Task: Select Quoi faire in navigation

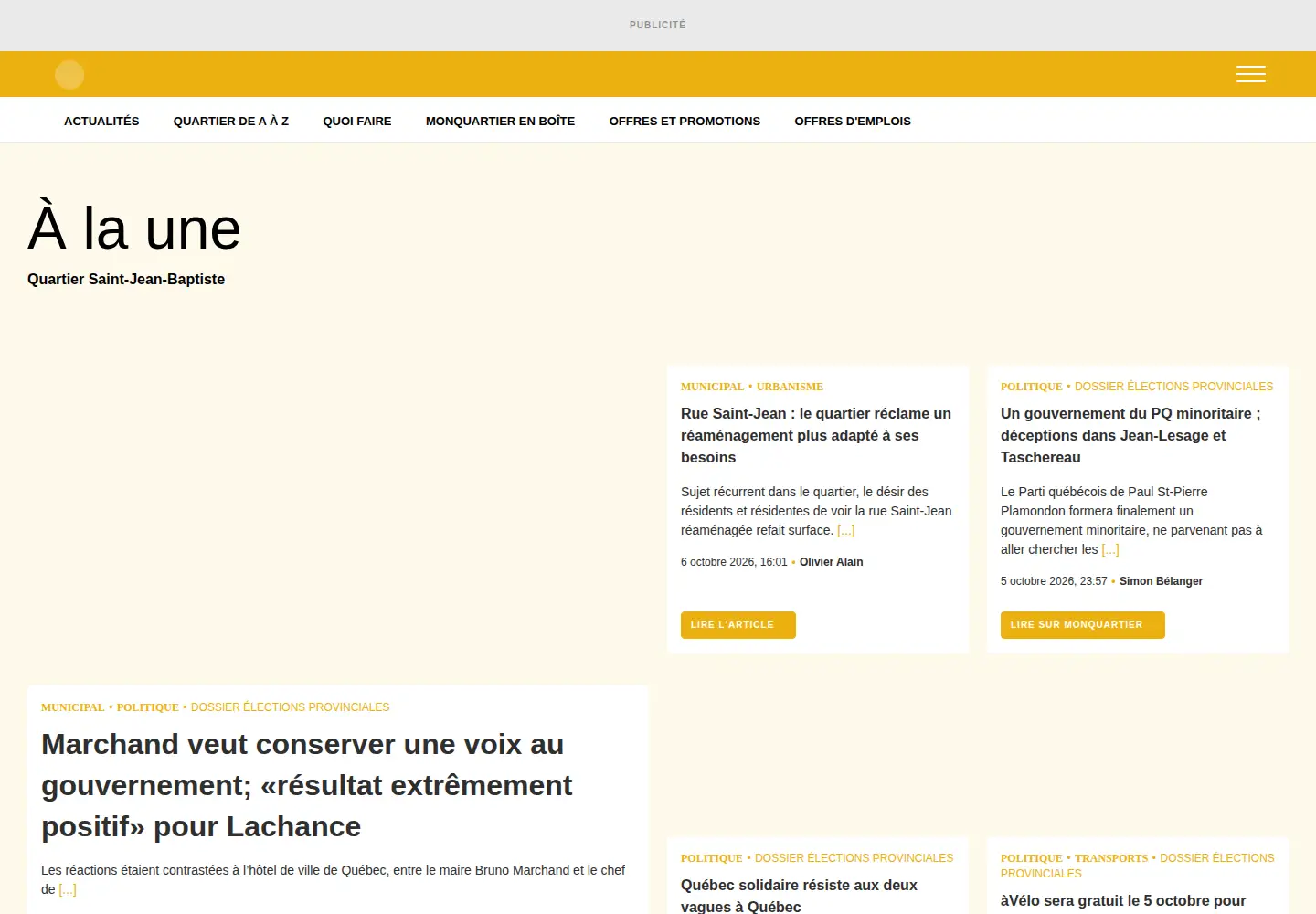Action: (357, 121)
